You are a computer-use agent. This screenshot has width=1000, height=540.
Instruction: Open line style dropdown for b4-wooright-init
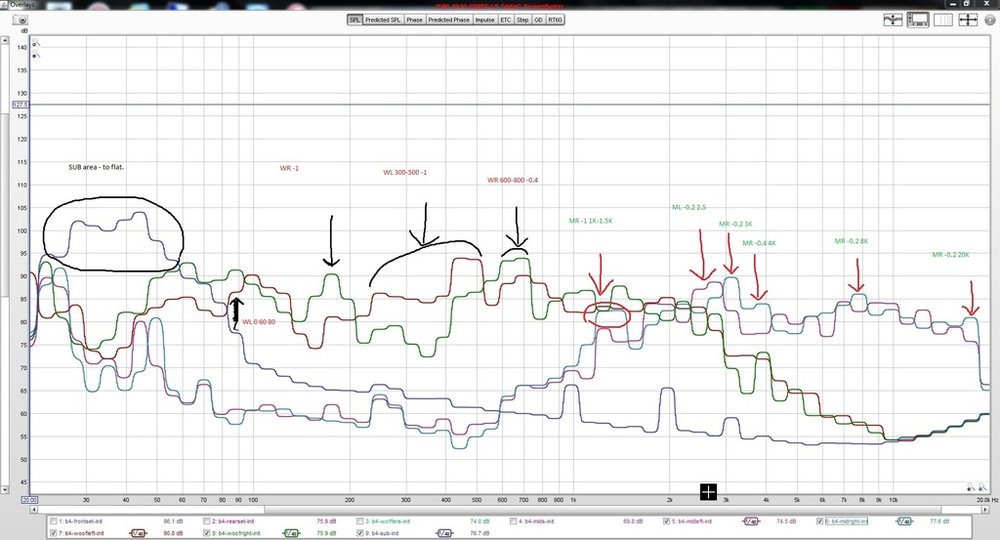coord(292,533)
